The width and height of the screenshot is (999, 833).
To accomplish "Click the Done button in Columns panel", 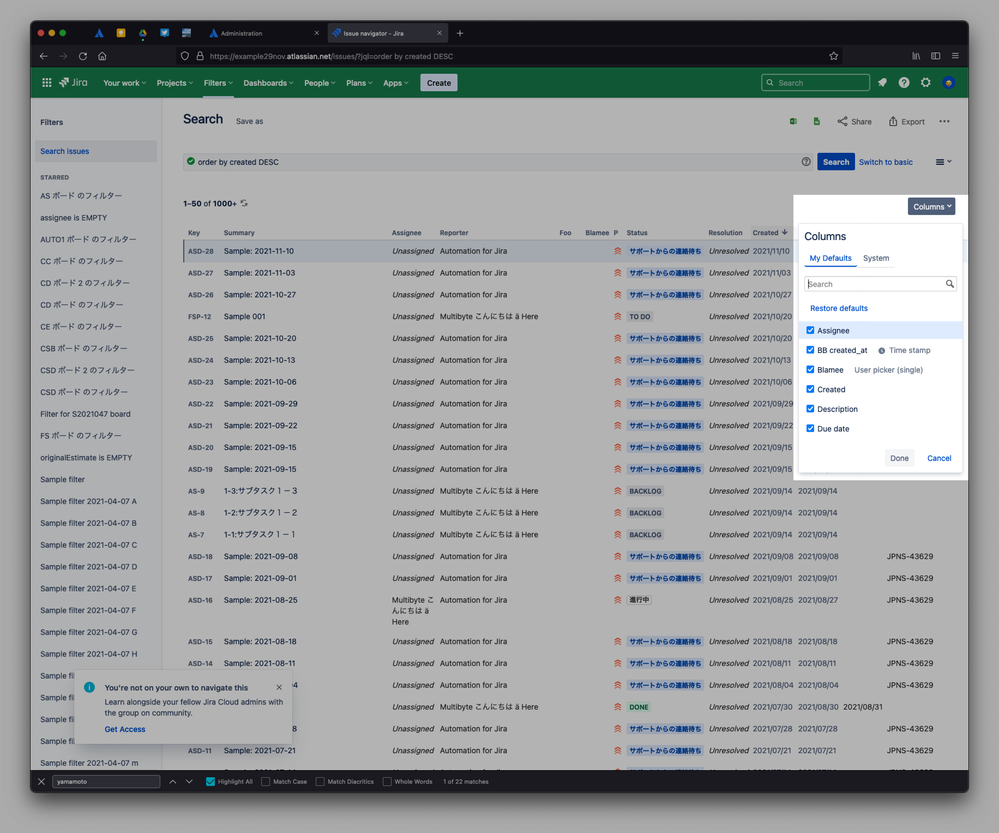I will pyautogui.click(x=899, y=458).
